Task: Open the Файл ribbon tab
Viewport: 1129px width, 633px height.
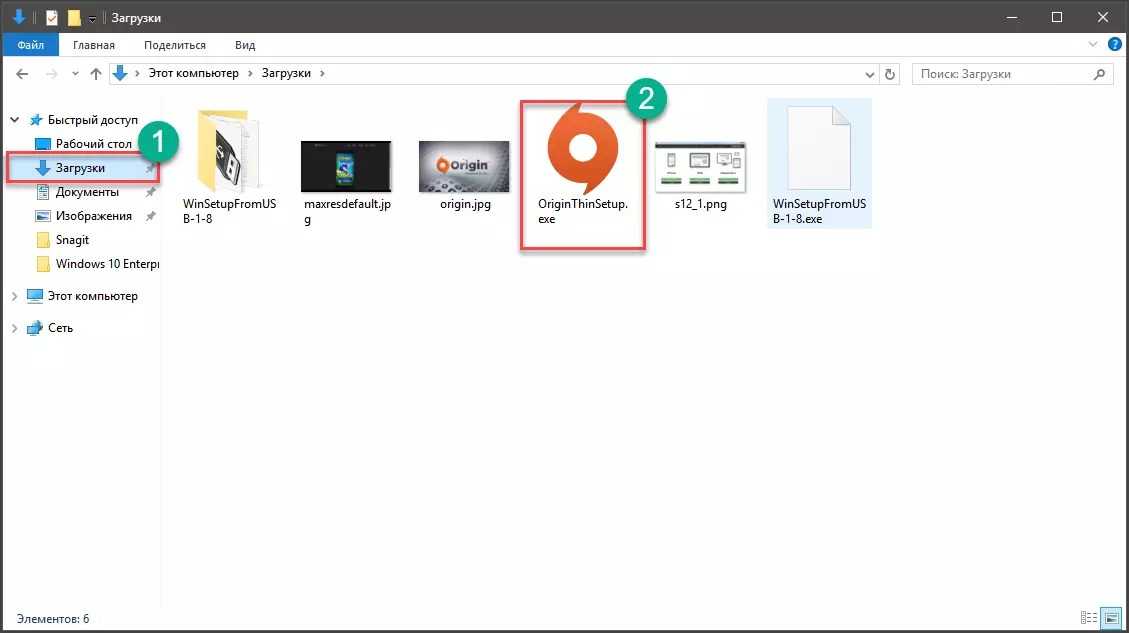Action: click(30, 45)
